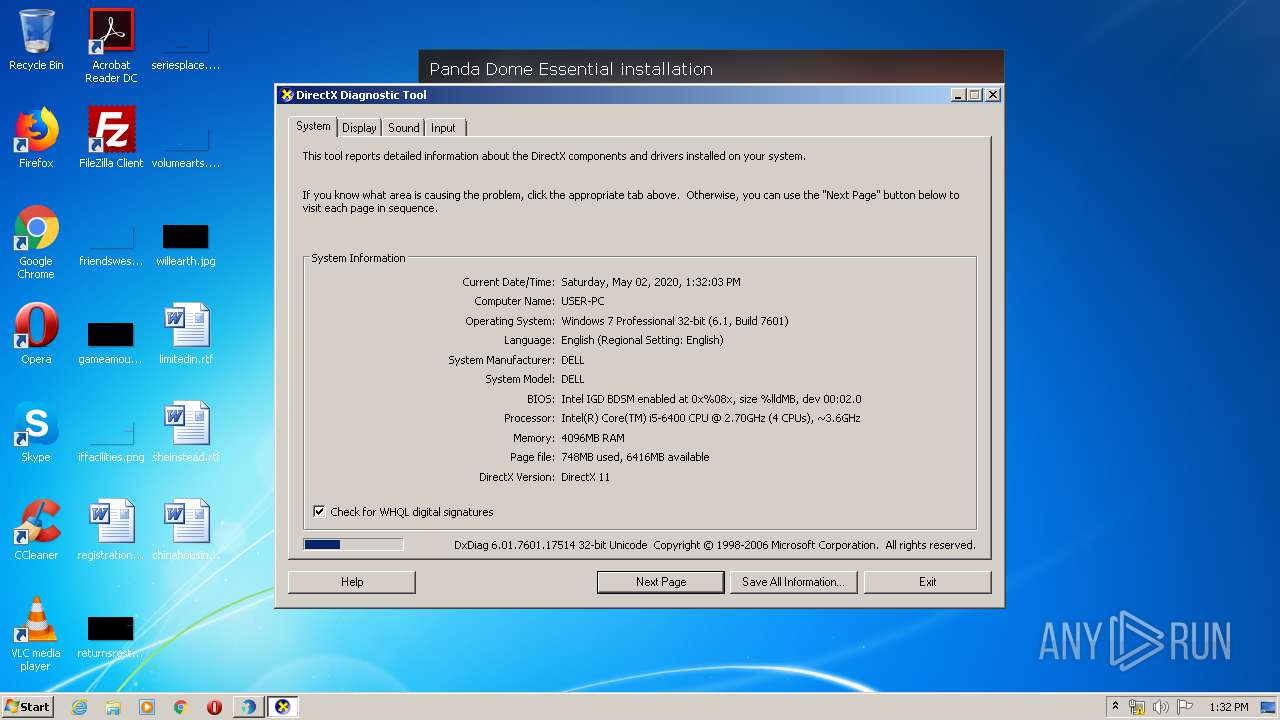
Task: Switch to the System tab
Action: [313, 127]
